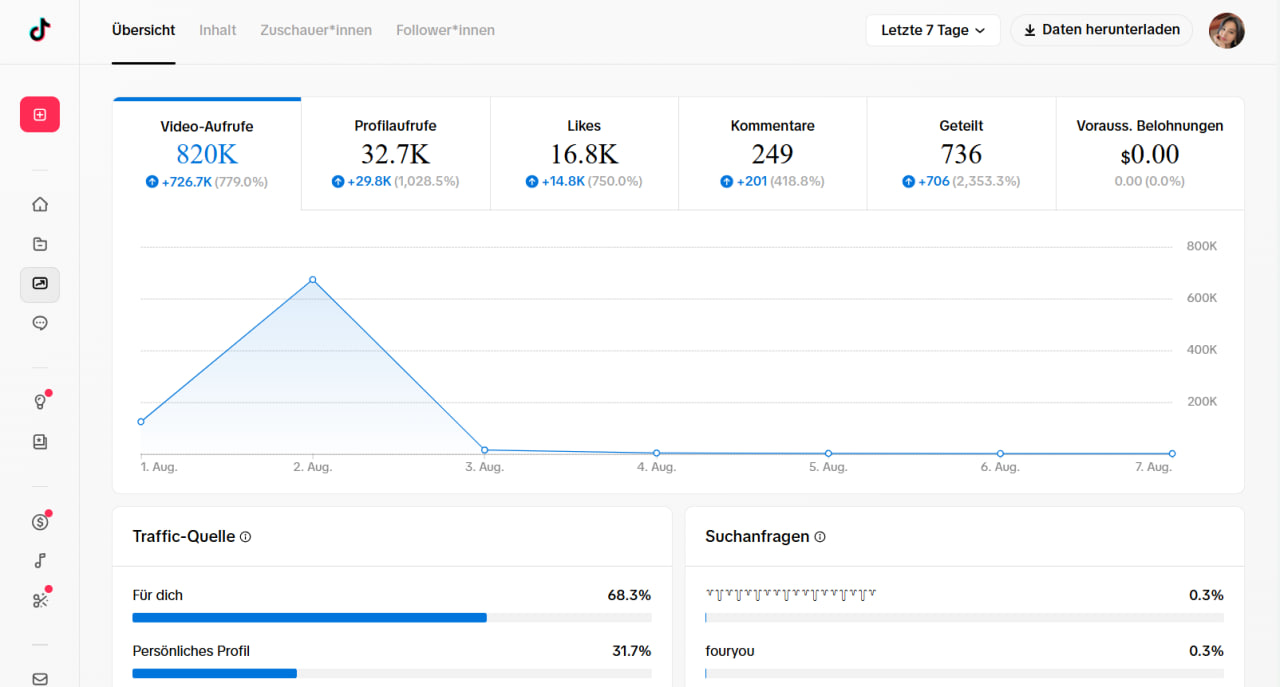
Task: Select the Profilaufrufe metric card
Action: [396, 154]
